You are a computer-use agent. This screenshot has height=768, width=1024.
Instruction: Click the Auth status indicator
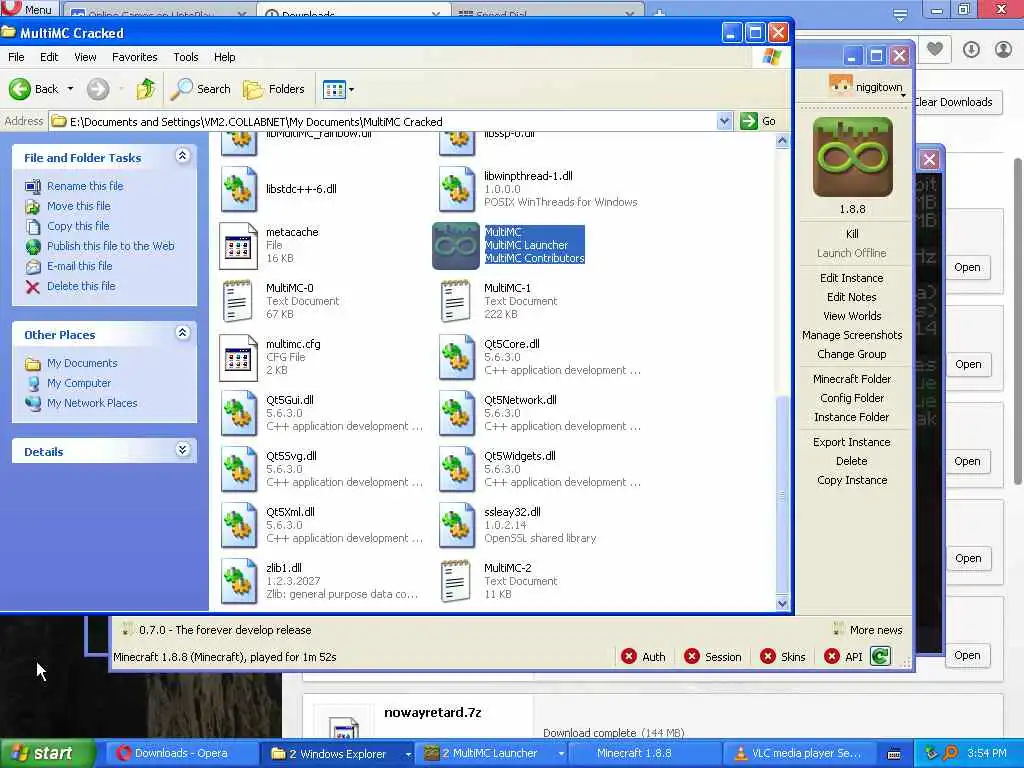643,657
